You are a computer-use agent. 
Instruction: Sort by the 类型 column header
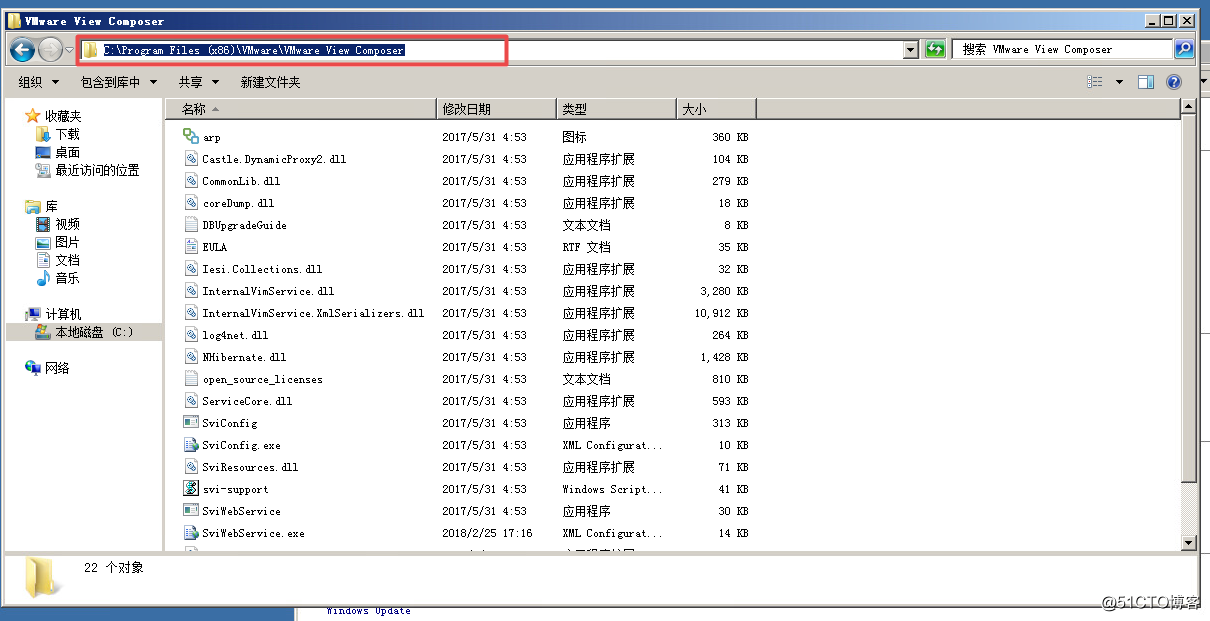617,109
